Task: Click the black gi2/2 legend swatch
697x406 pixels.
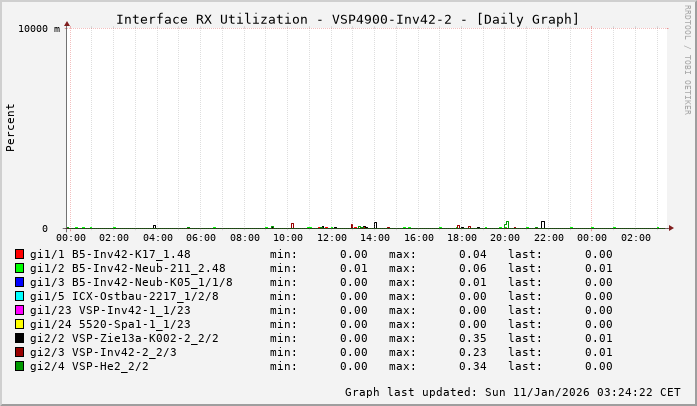Action: [x=20, y=338]
